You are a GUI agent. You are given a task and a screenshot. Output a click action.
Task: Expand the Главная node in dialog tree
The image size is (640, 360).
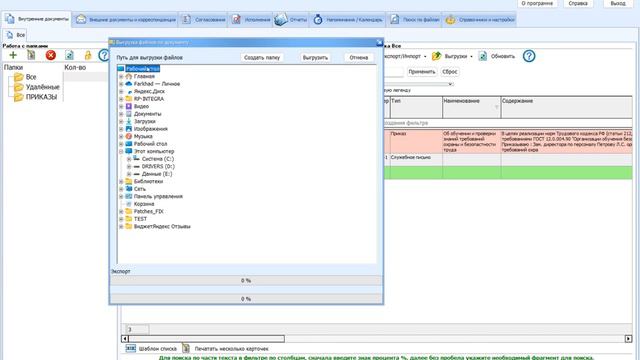(121, 76)
